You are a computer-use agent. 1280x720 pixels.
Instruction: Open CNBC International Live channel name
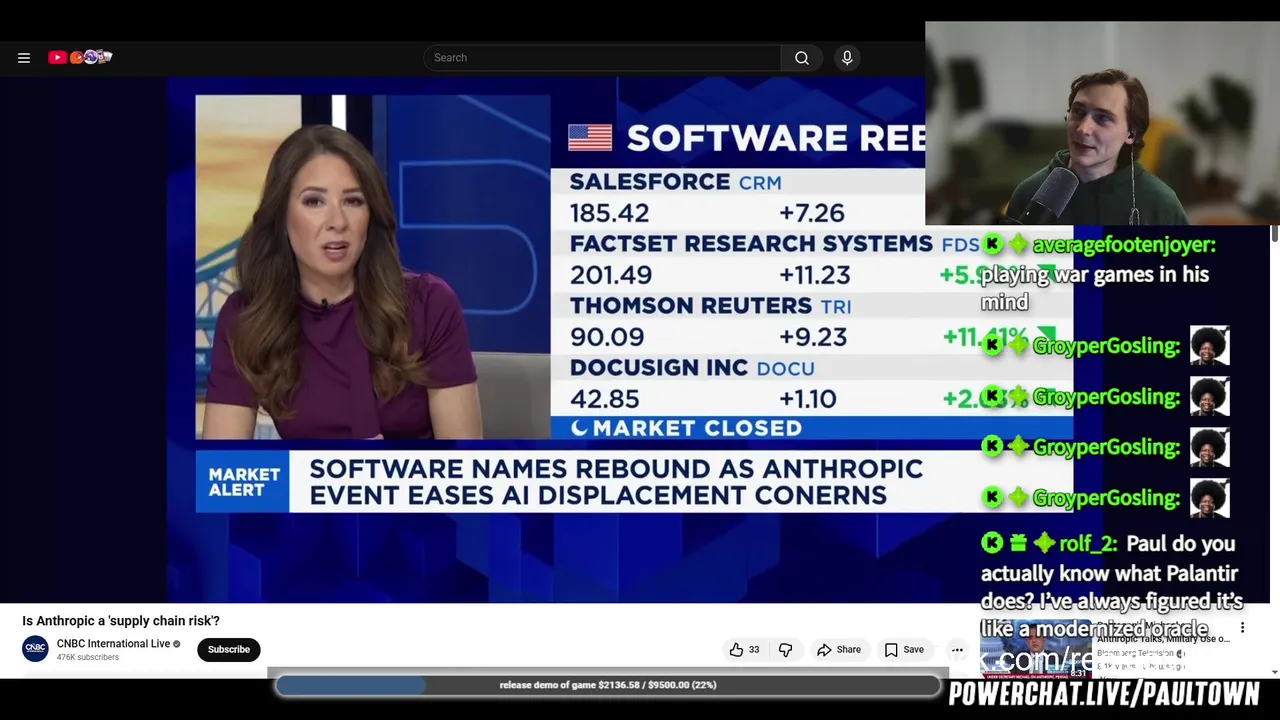[113, 644]
